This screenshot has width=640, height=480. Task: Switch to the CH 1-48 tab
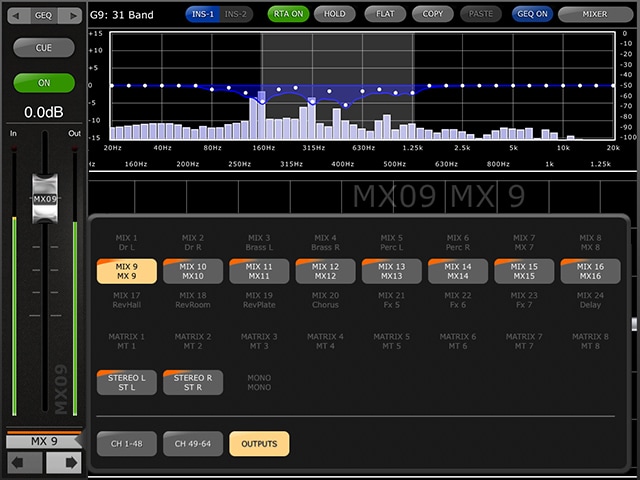[x=126, y=443]
